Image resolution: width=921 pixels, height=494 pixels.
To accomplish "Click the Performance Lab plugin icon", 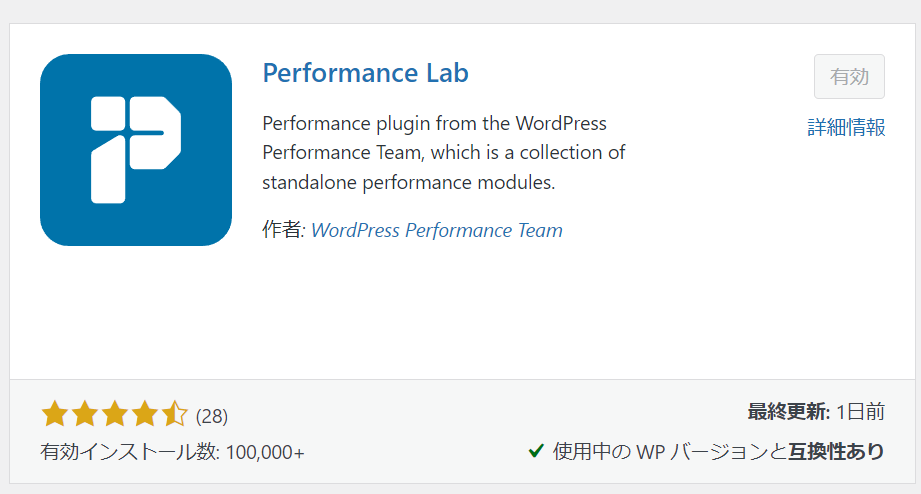I will (x=136, y=150).
